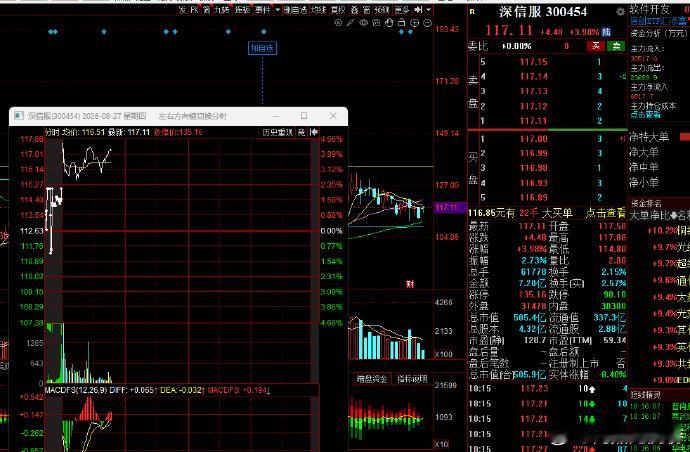The image size is (690, 452).
Task: Click the 净大单 row
Action: (x=643, y=152)
